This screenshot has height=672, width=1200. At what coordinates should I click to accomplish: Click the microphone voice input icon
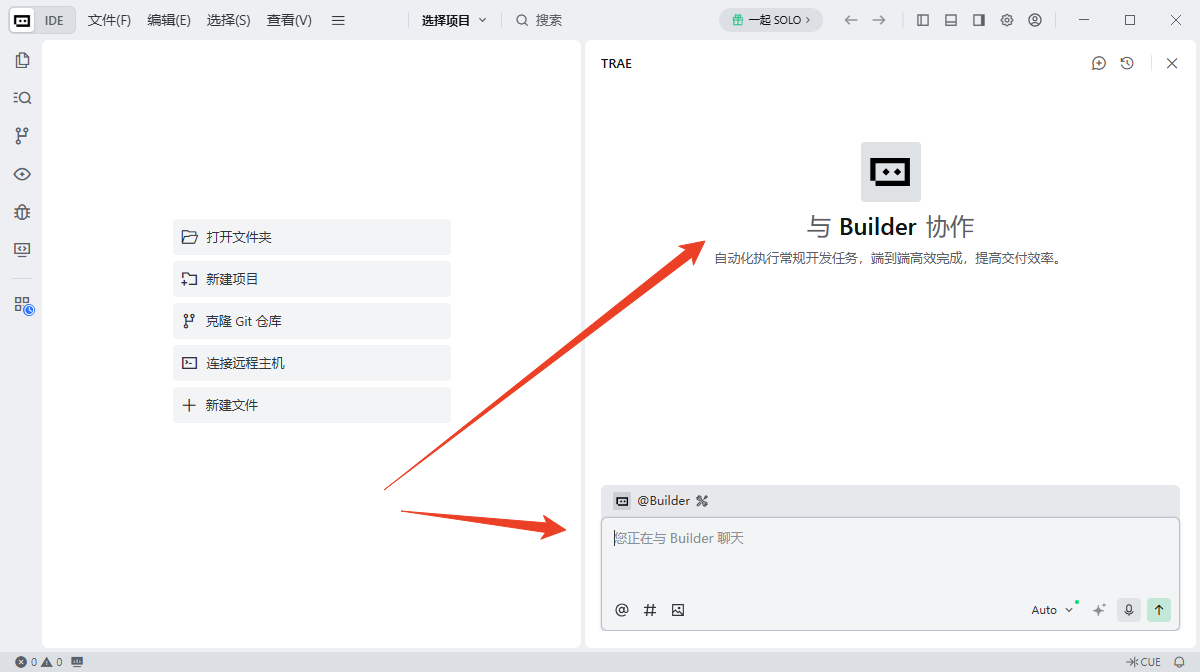click(1129, 610)
